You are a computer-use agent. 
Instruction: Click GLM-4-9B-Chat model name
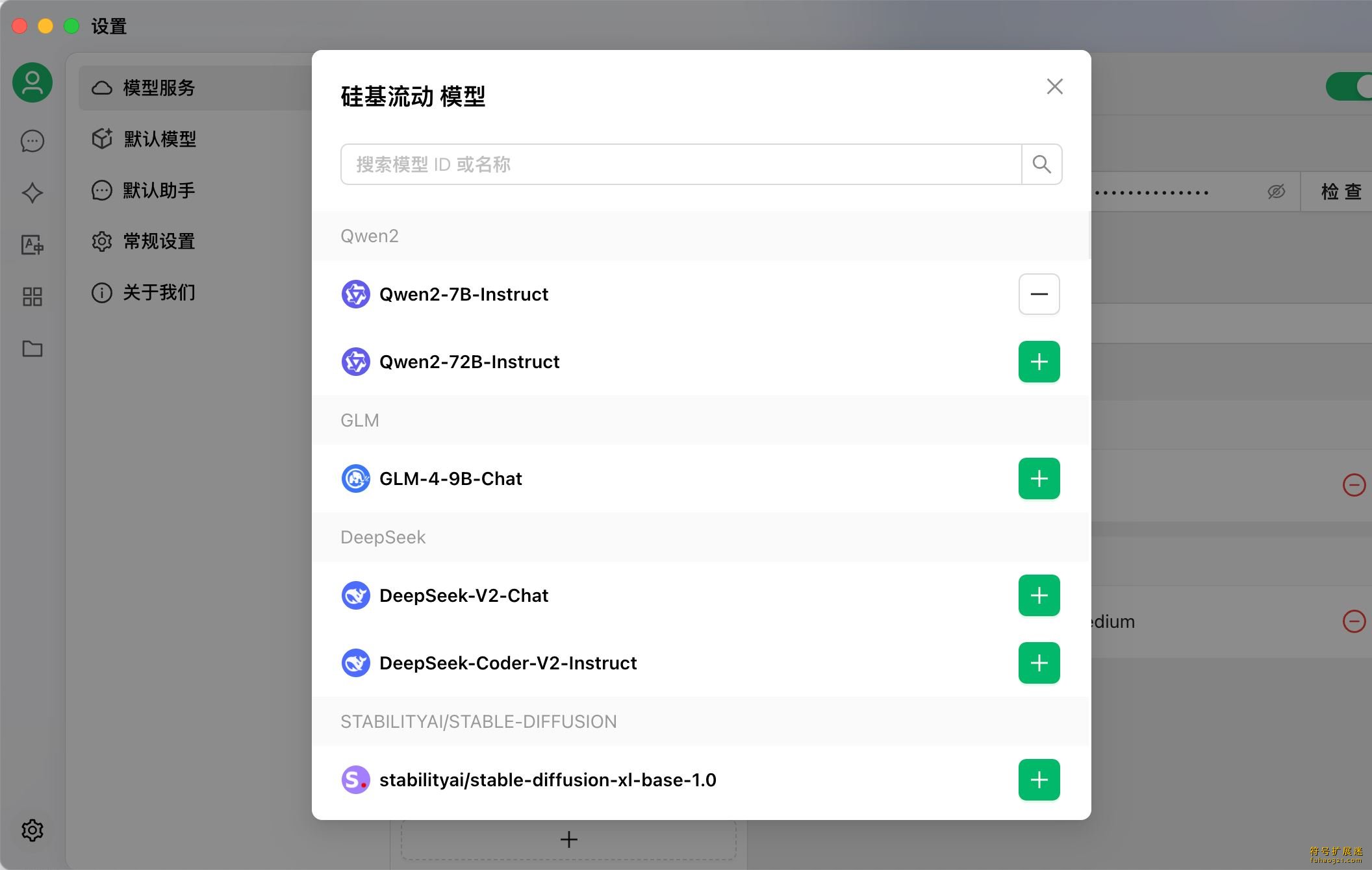(451, 478)
